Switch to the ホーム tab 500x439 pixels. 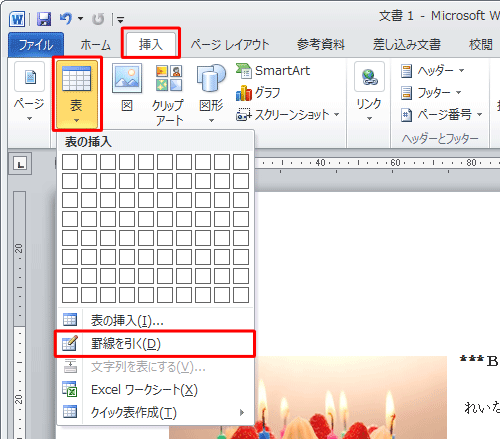click(x=95, y=45)
